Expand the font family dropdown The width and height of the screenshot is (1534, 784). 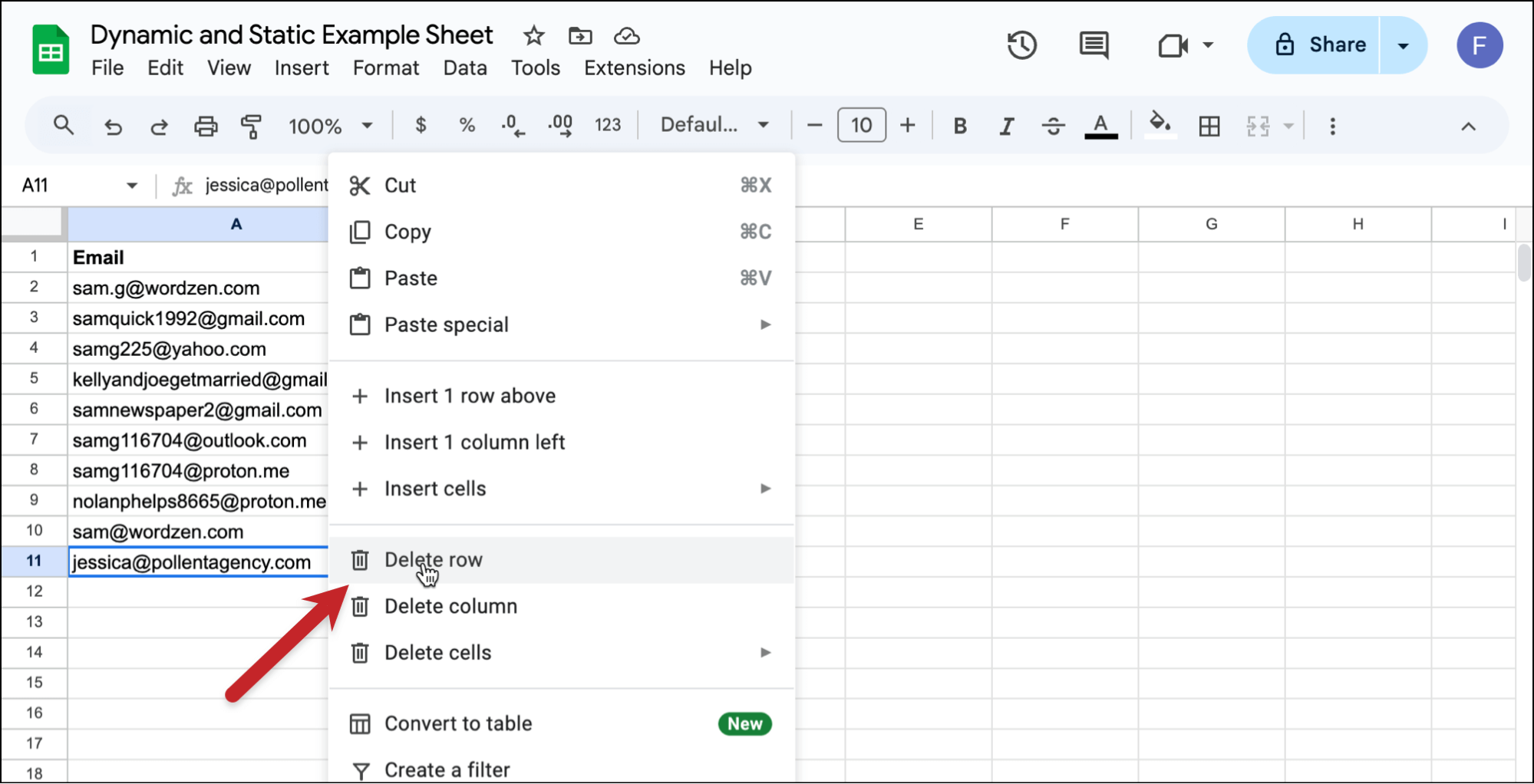[714, 125]
